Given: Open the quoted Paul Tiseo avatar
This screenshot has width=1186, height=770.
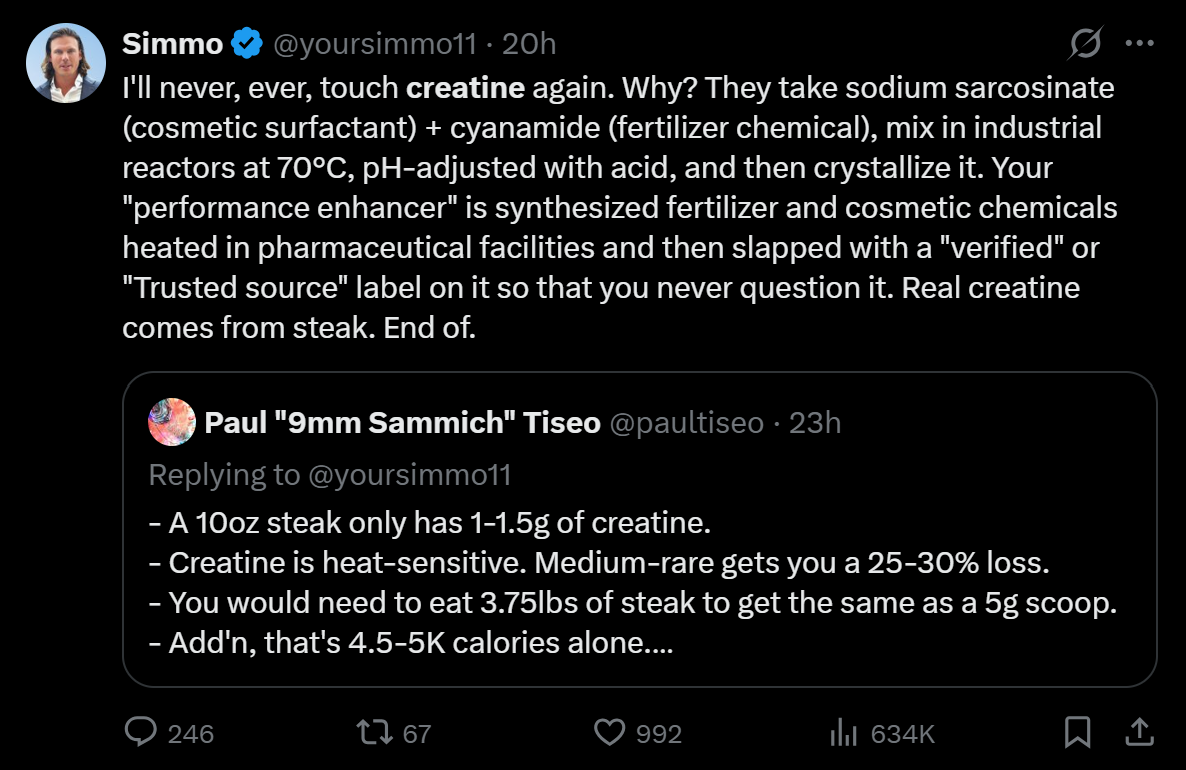Looking at the screenshot, I should (171, 422).
